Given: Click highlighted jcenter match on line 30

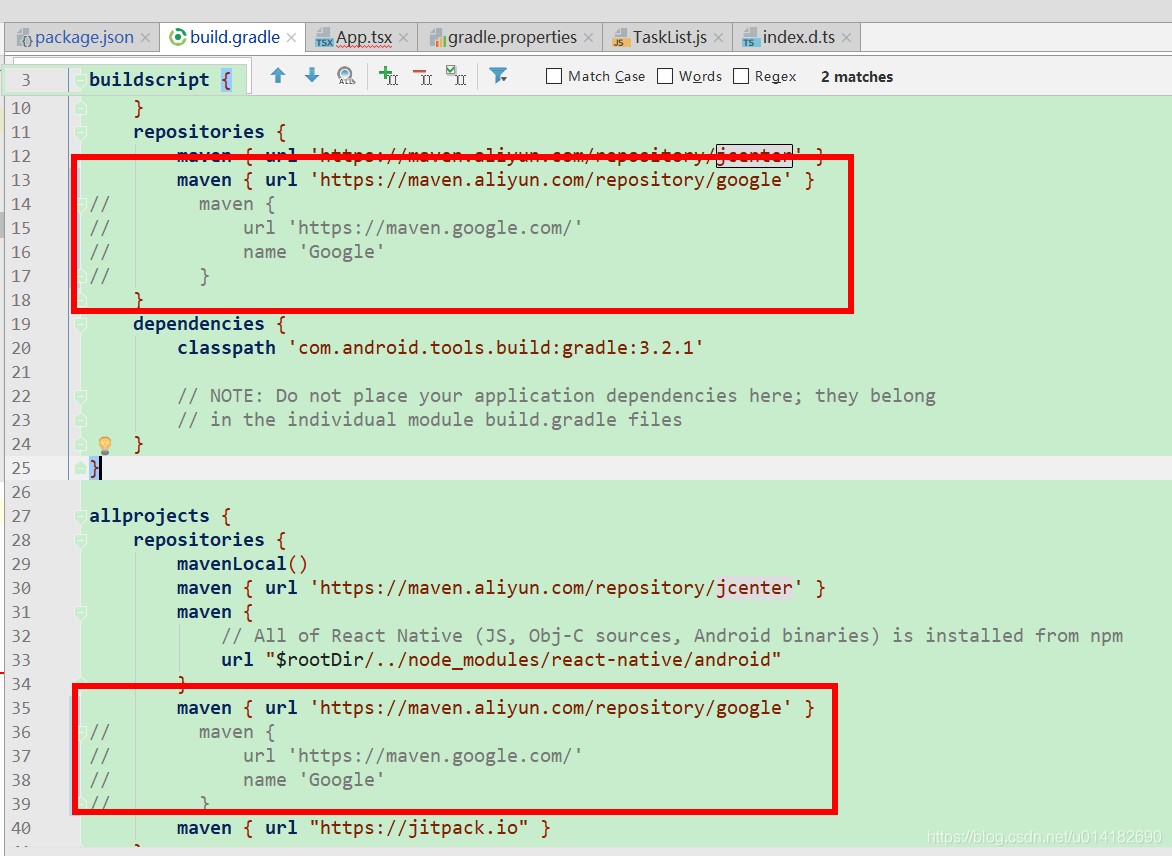Looking at the screenshot, I should [x=753, y=588].
